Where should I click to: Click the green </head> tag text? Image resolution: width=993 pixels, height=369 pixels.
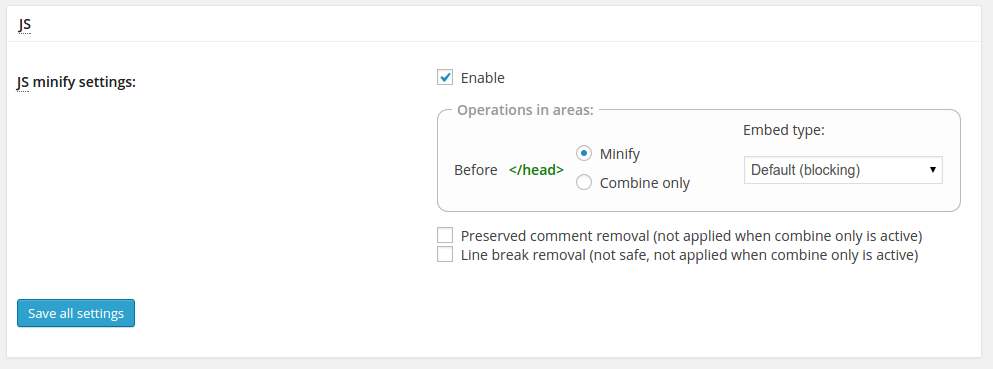[536, 170]
